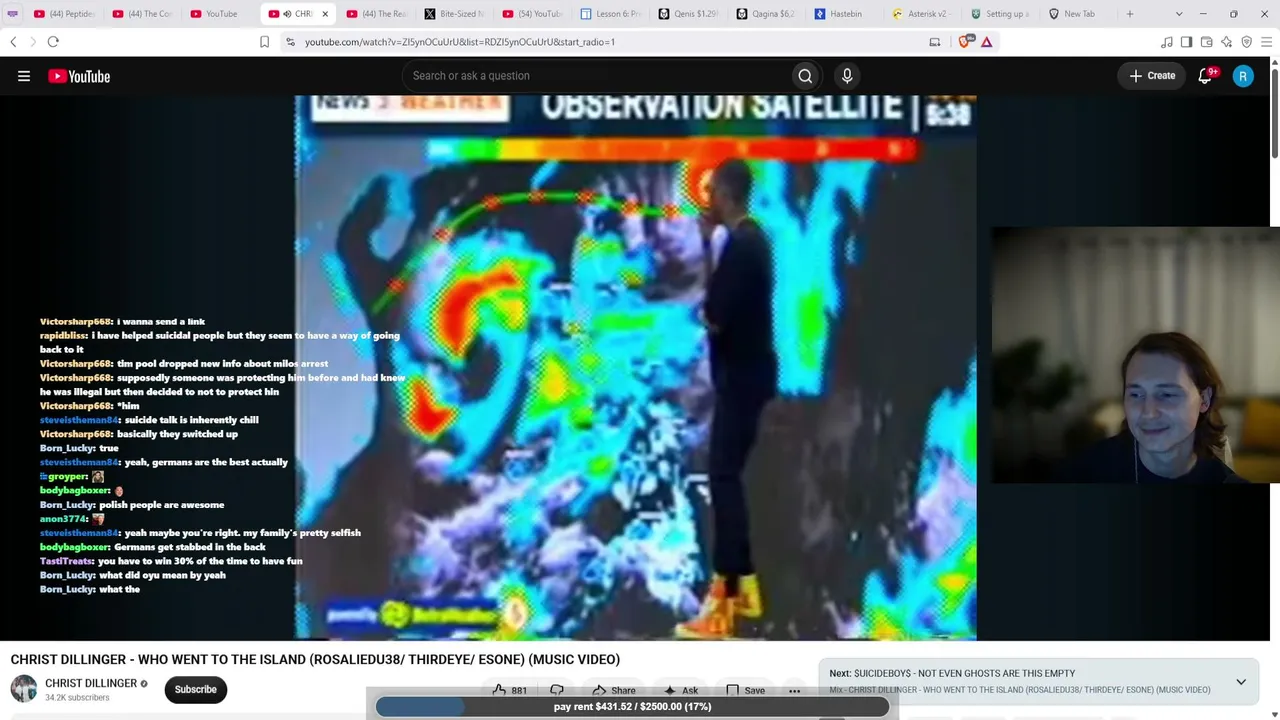The image size is (1280, 720).
Task: Open the CHRIST DILLINGER channel avatar
Action: point(24,689)
